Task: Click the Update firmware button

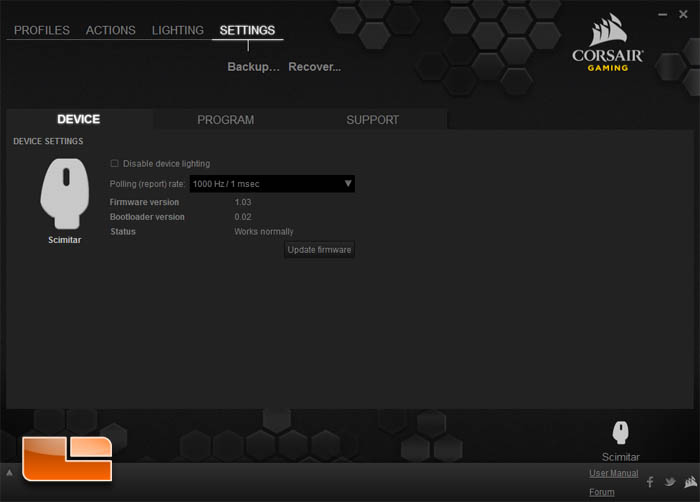Action: pyautogui.click(x=320, y=250)
